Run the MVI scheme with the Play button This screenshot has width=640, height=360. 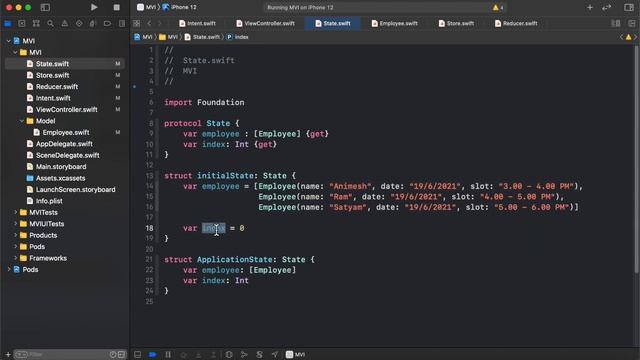[x=94, y=7]
